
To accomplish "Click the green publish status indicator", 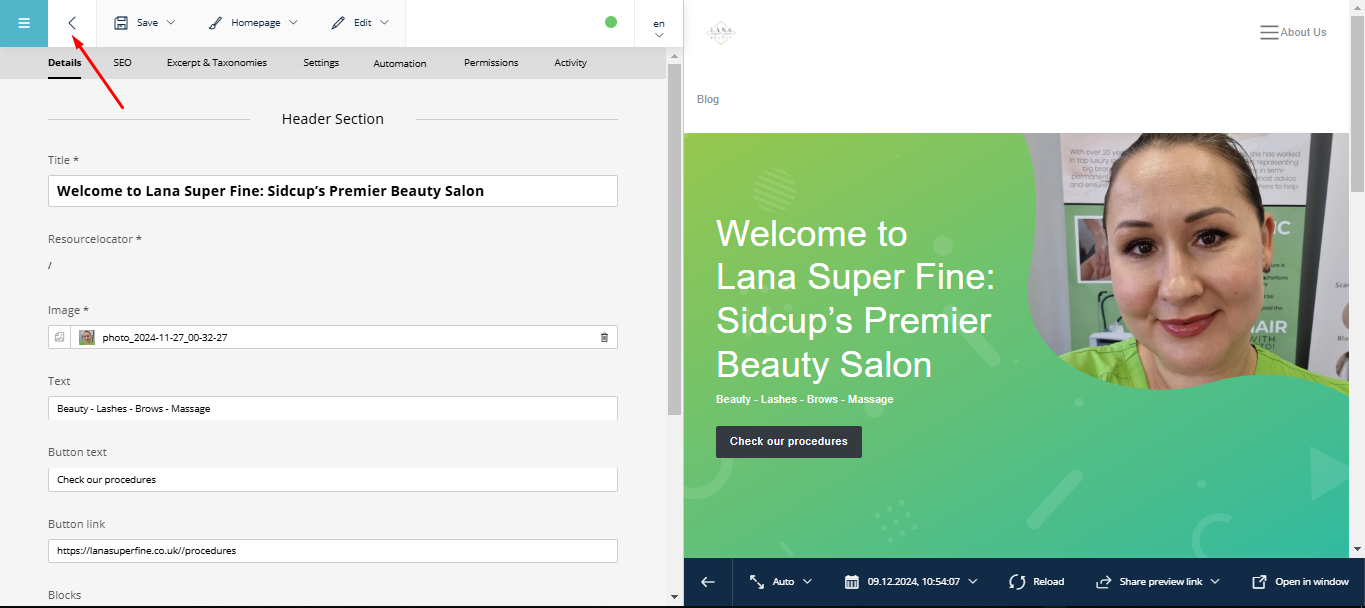I will coord(611,22).
